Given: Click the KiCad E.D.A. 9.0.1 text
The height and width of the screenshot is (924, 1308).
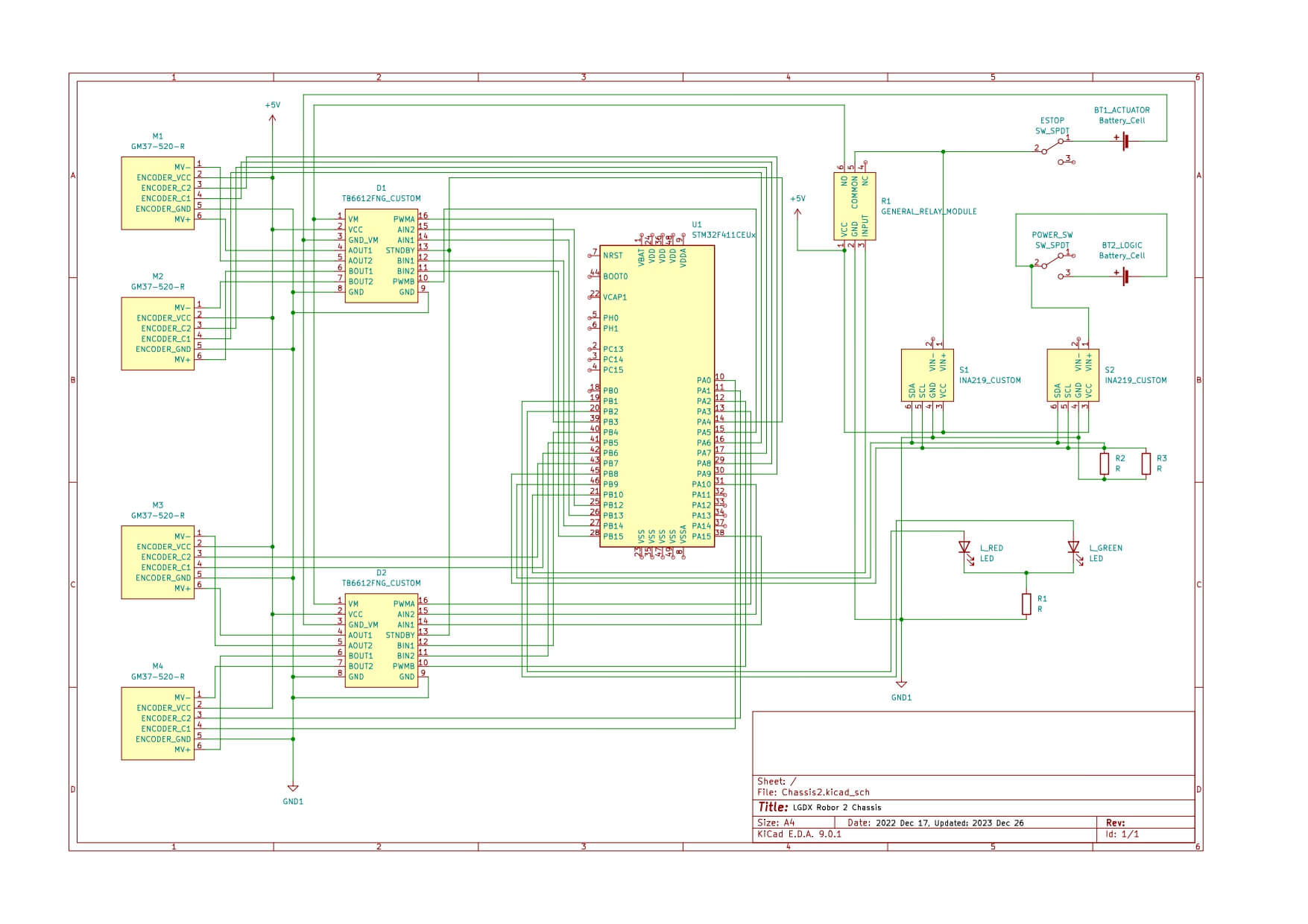Looking at the screenshot, I should 799,834.
